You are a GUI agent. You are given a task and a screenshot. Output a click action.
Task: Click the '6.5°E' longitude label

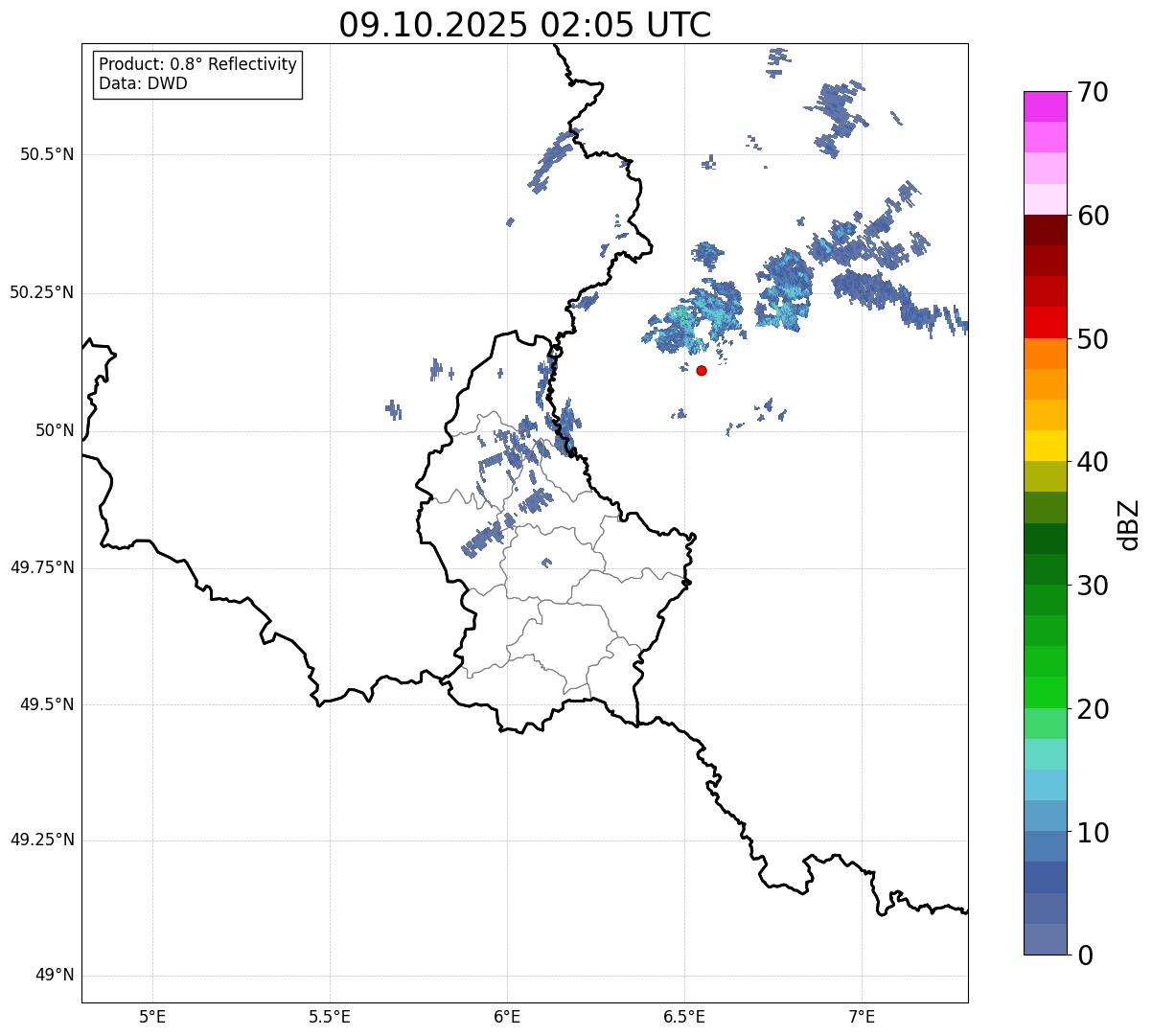click(684, 1017)
